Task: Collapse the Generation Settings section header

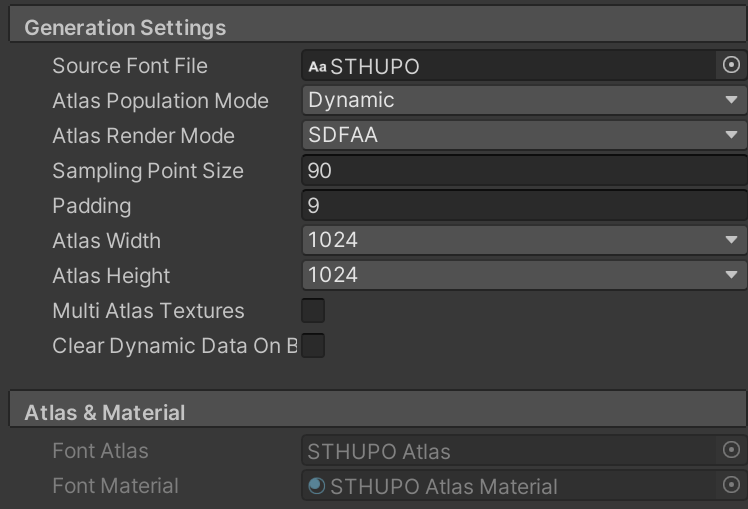Action: point(378,27)
